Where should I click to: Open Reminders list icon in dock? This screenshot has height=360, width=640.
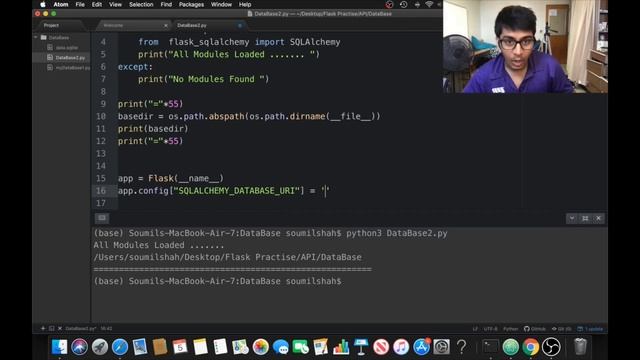click(x=220, y=347)
